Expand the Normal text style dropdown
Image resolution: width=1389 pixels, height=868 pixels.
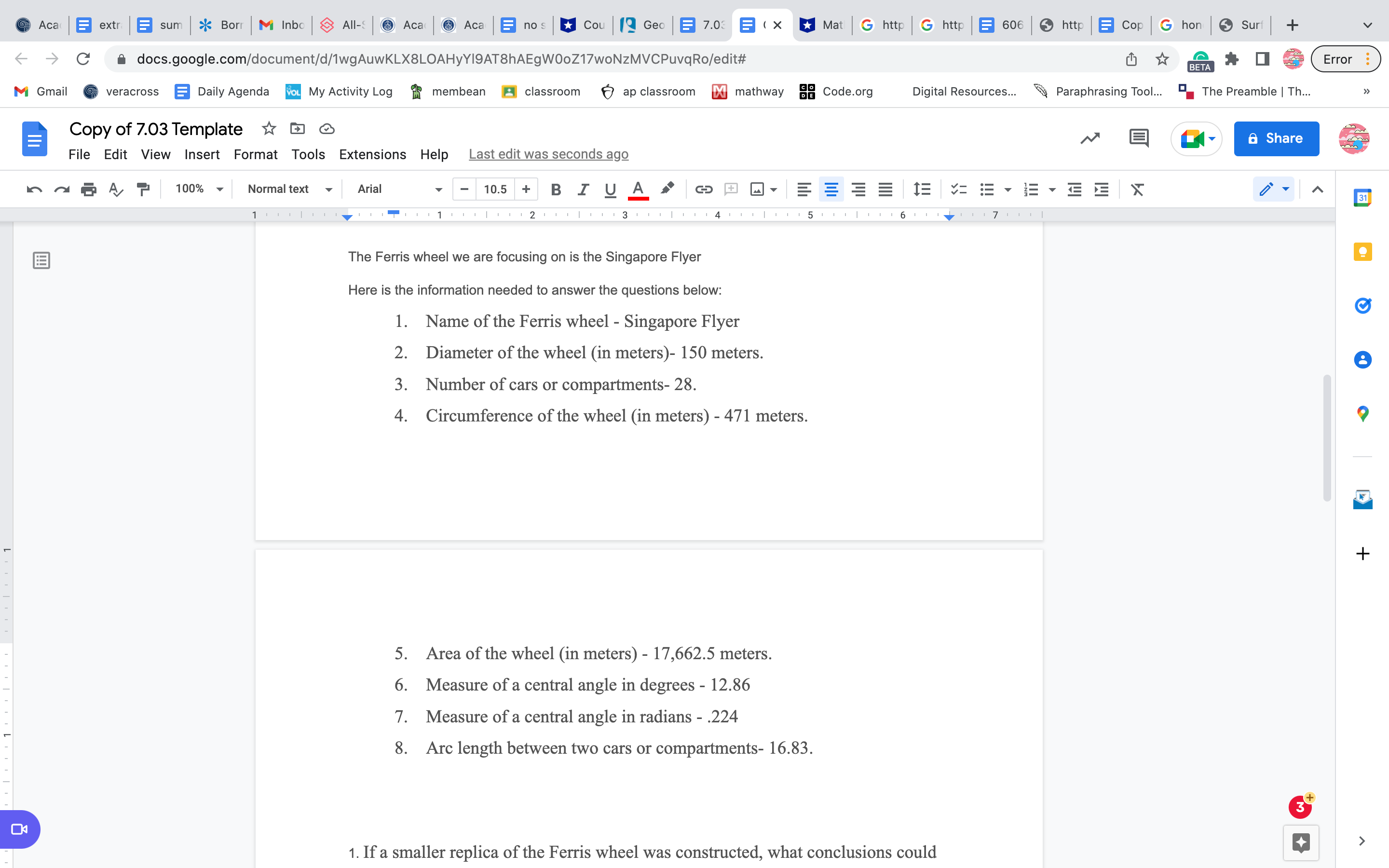point(289,189)
